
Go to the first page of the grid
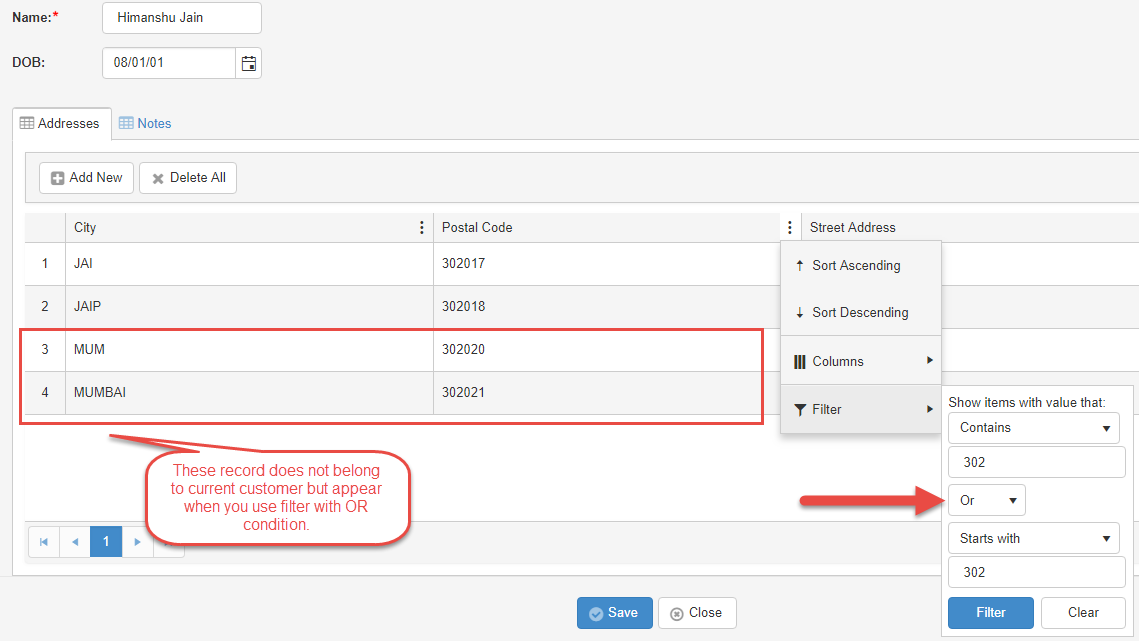coord(44,541)
